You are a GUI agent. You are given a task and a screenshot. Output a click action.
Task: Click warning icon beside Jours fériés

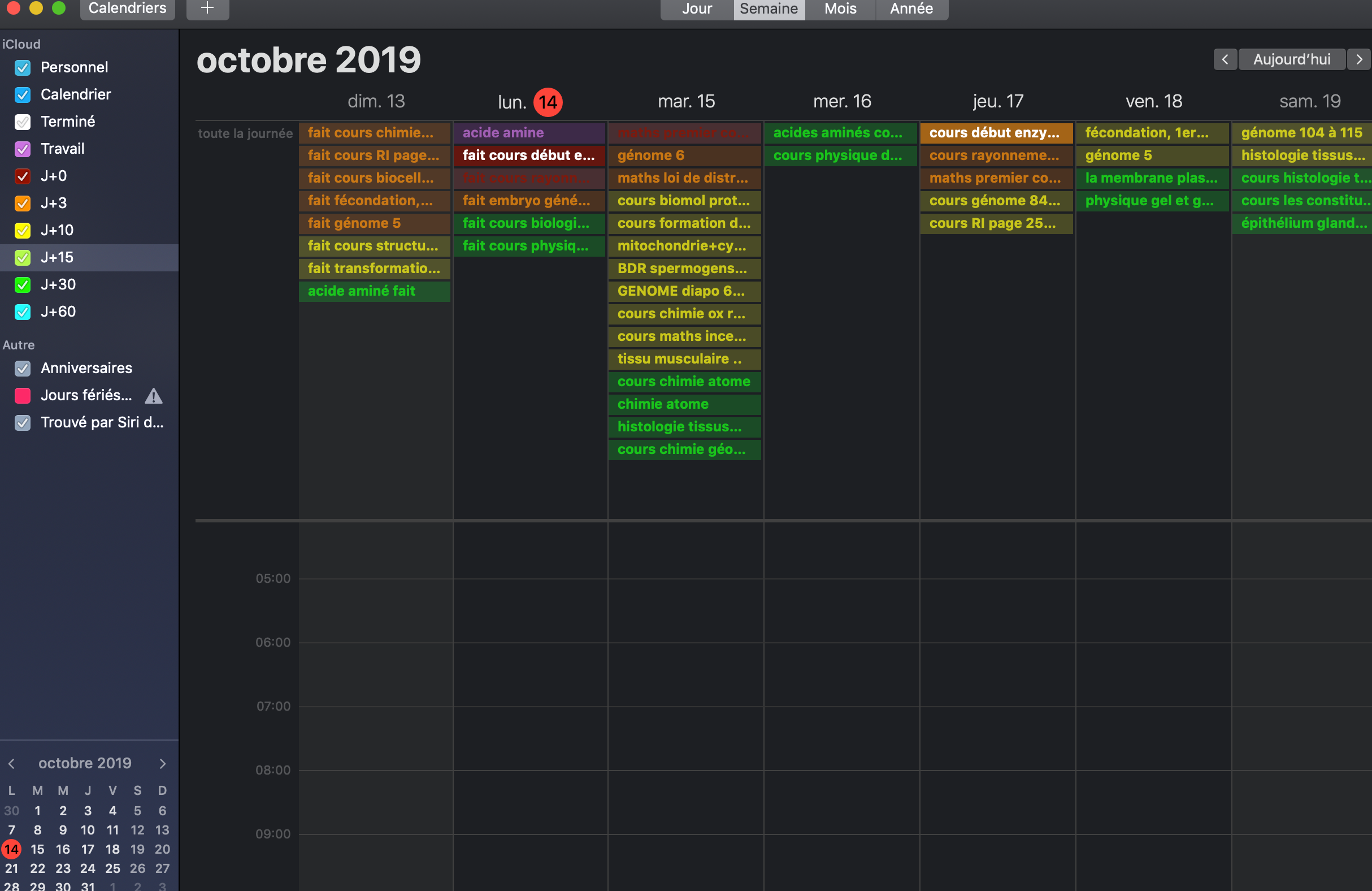point(153,396)
